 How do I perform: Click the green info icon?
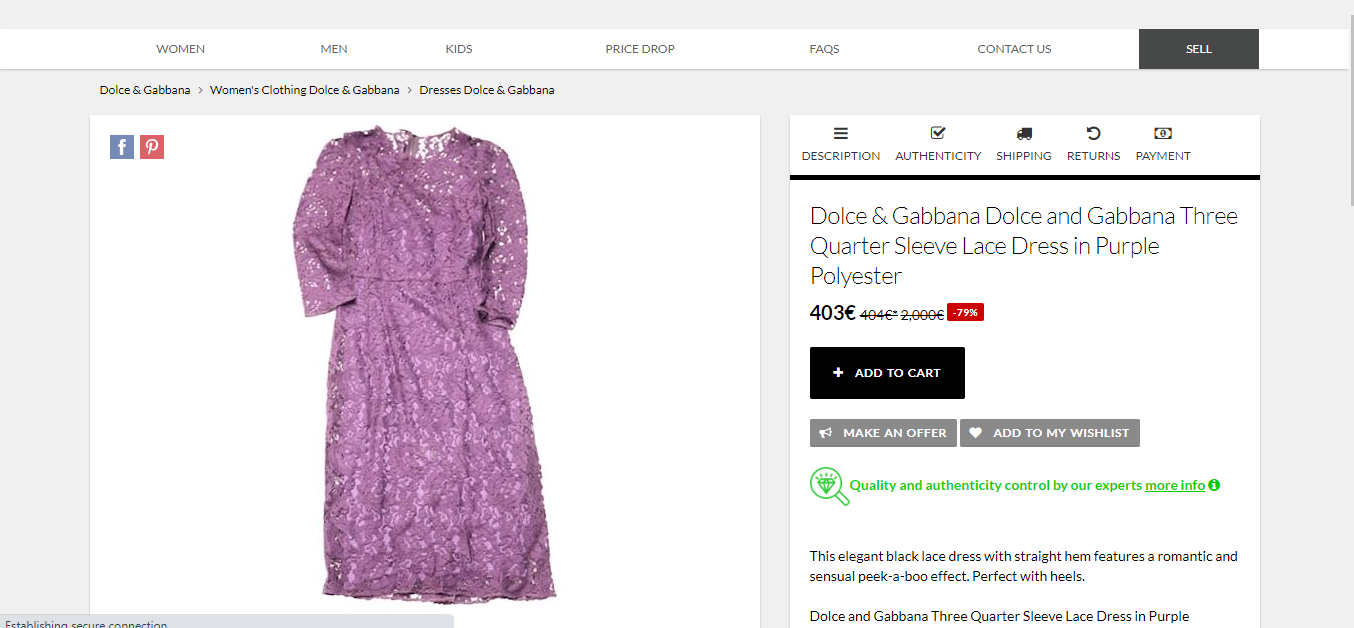pyautogui.click(x=1214, y=485)
